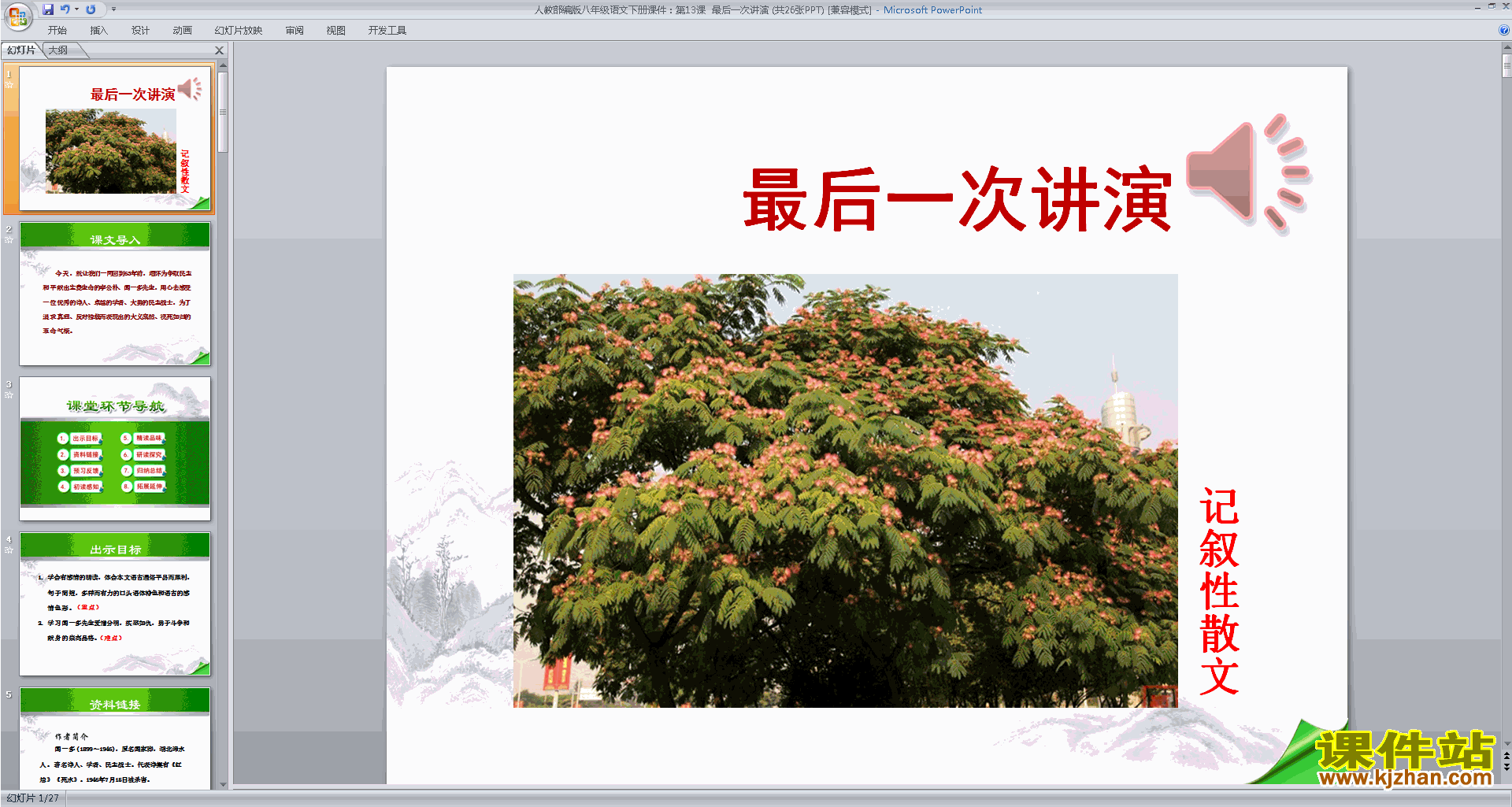This screenshot has height=807, width=1512.
Task: Click thumbnail pane scroll down arrow
Action: [223, 784]
